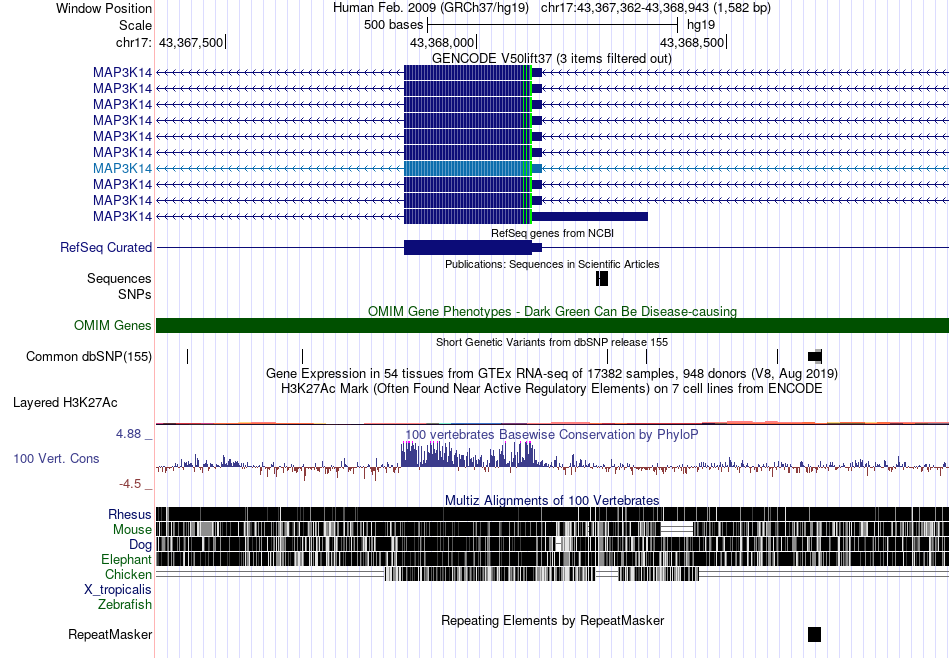This screenshot has height=658, width=950.
Task: Click the 43,367,500 ruler coordinate
Action: pyautogui.click(x=191, y=42)
